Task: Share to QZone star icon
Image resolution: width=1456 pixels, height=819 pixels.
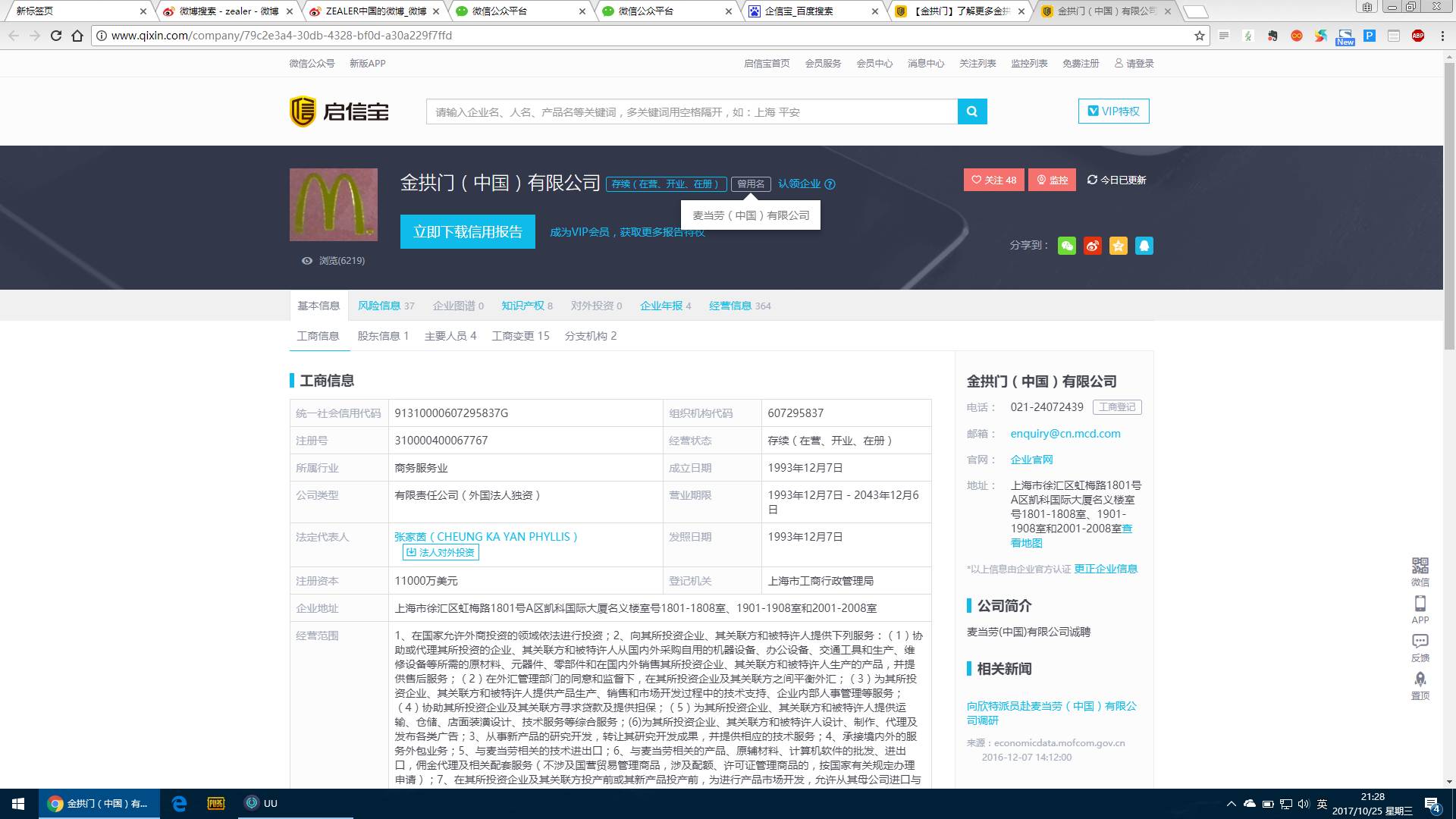Action: point(1118,246)
